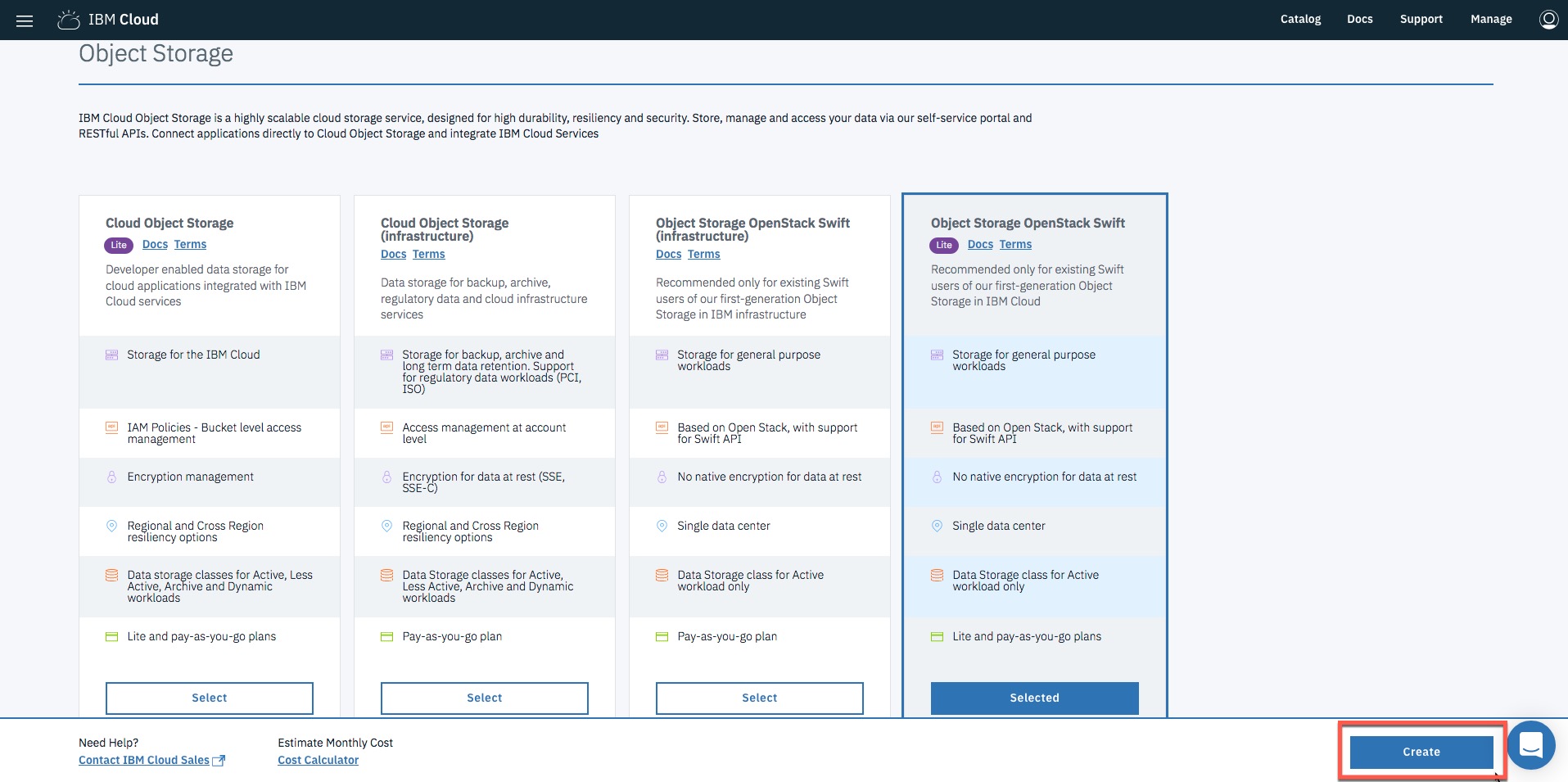This screenshot has height=782, width=1568.
Task: Click the stack icon beside 'Data Storage class for Active' in selected card
Action: pyautogui.click(x=937, y=575)
